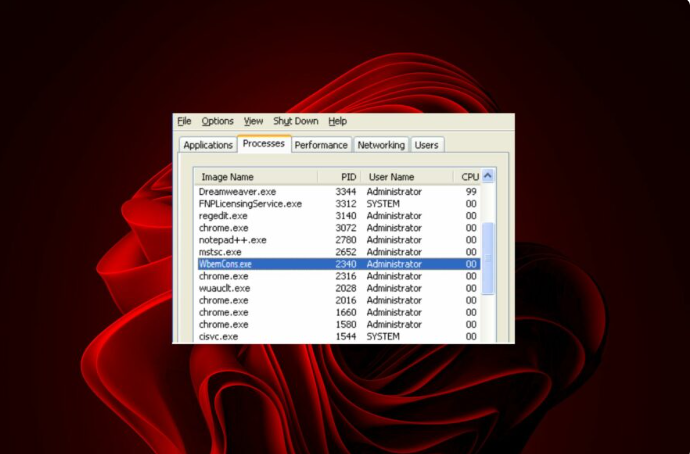
Task: Click SYSTEM user in cisvc.exe row
Action: (383, 337)
